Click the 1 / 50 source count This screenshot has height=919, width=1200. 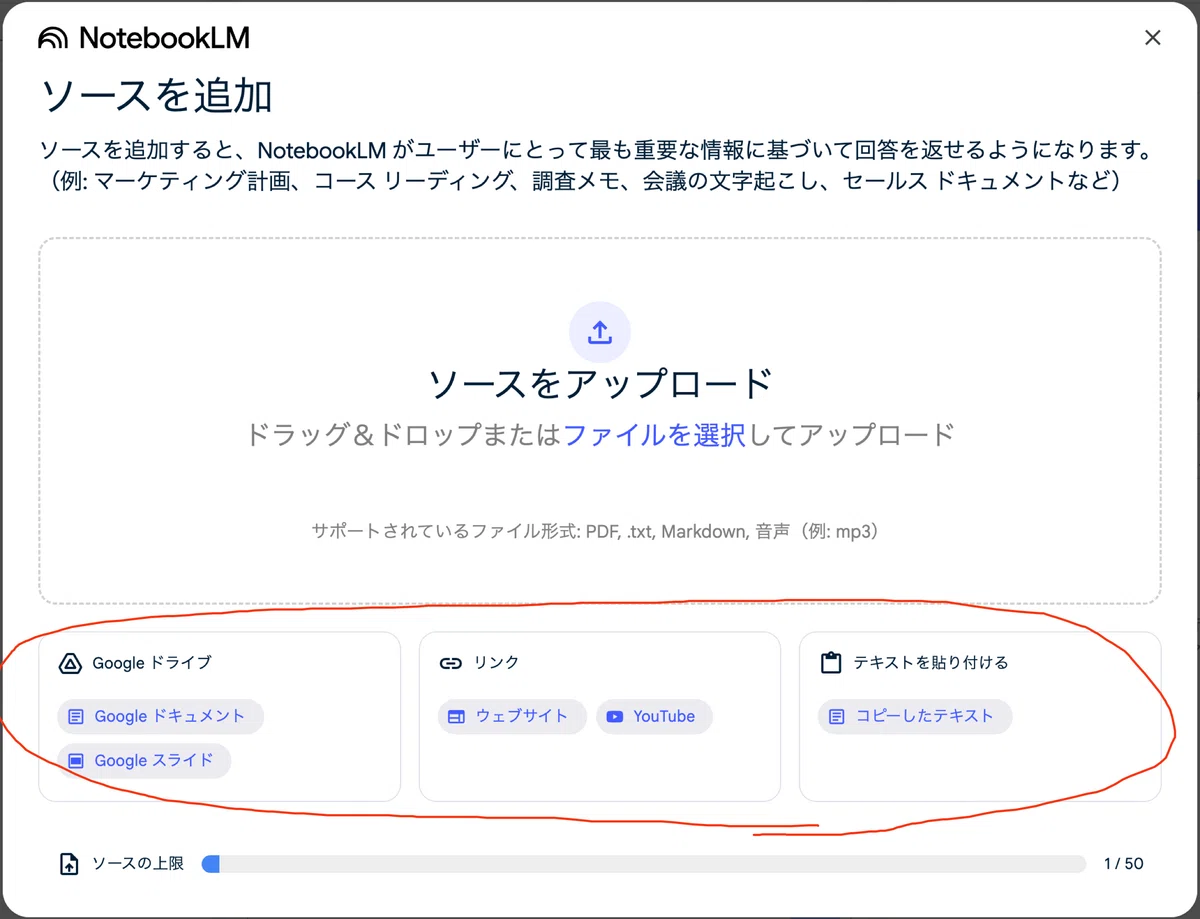pos(1123,864)
